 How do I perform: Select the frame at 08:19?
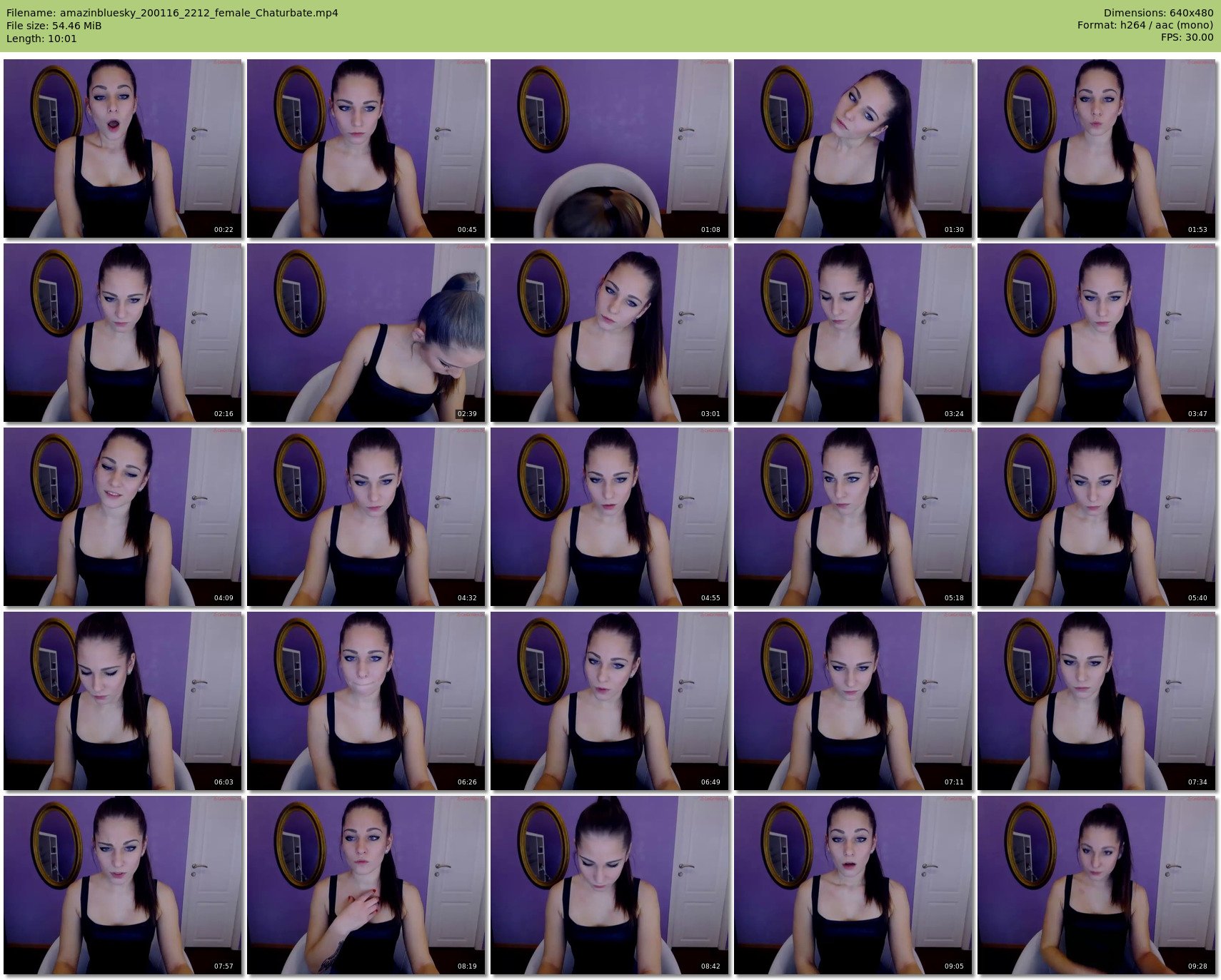click(x=366, y=885)
